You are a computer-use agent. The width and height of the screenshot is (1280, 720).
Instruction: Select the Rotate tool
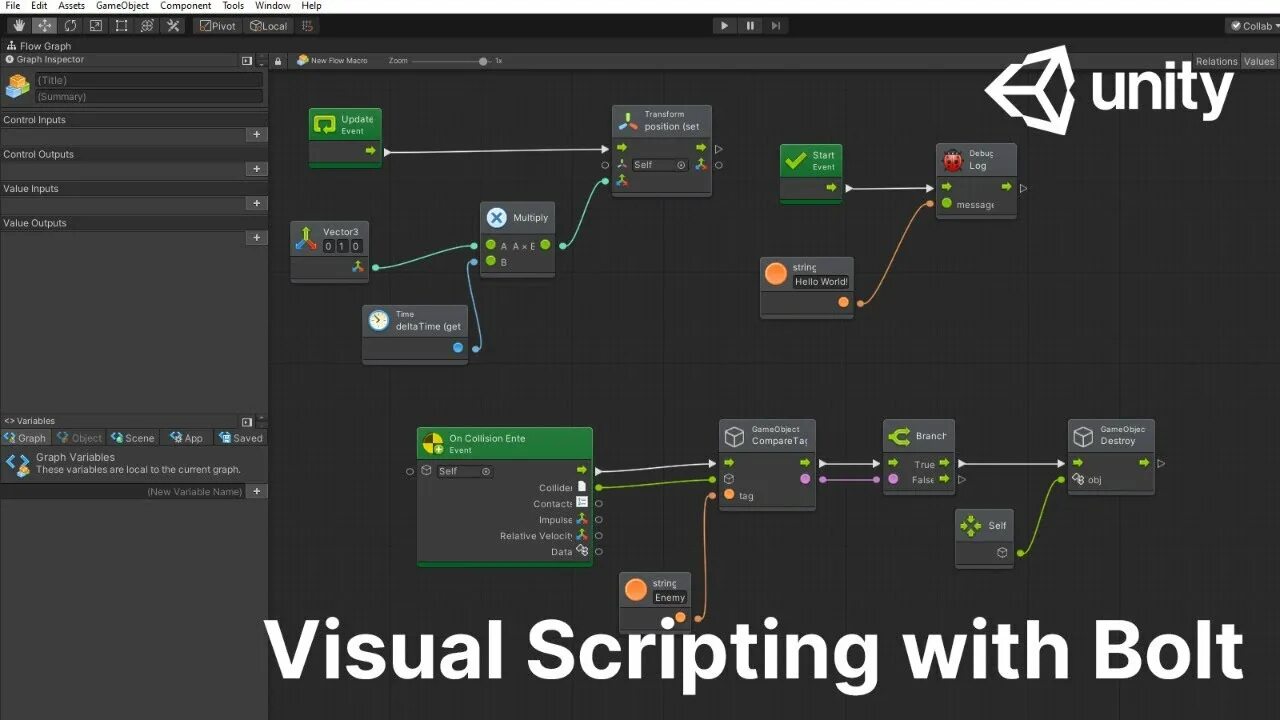(70, 26)
